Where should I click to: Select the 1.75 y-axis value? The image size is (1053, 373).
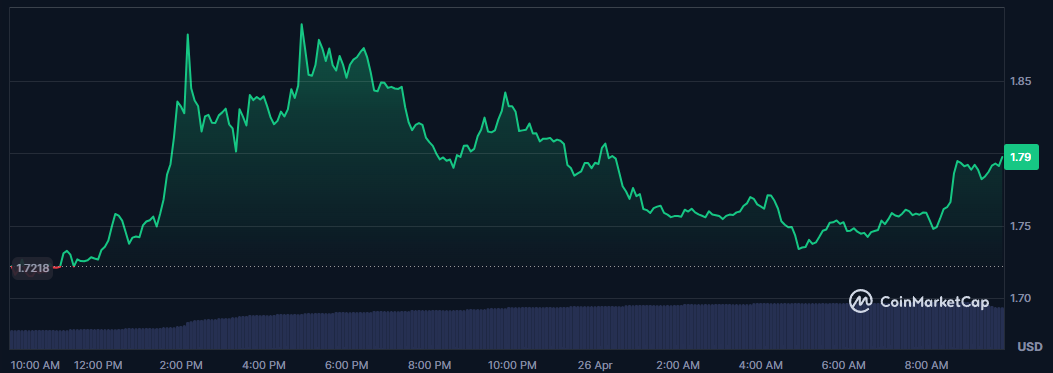point(1021,226)
